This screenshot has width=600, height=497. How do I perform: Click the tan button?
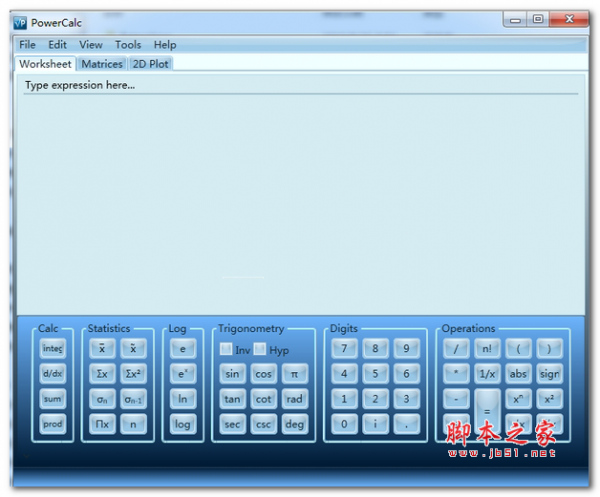pos(232,399)
